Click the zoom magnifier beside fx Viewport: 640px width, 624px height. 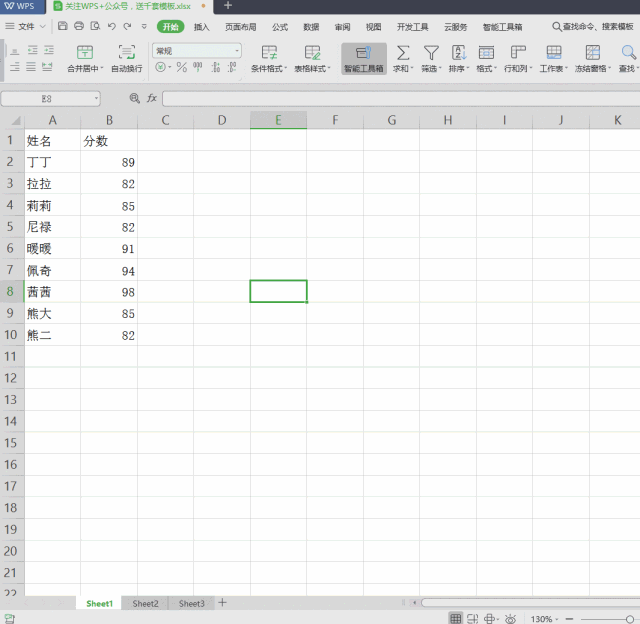pyautogui.click(x=134, y=98)
